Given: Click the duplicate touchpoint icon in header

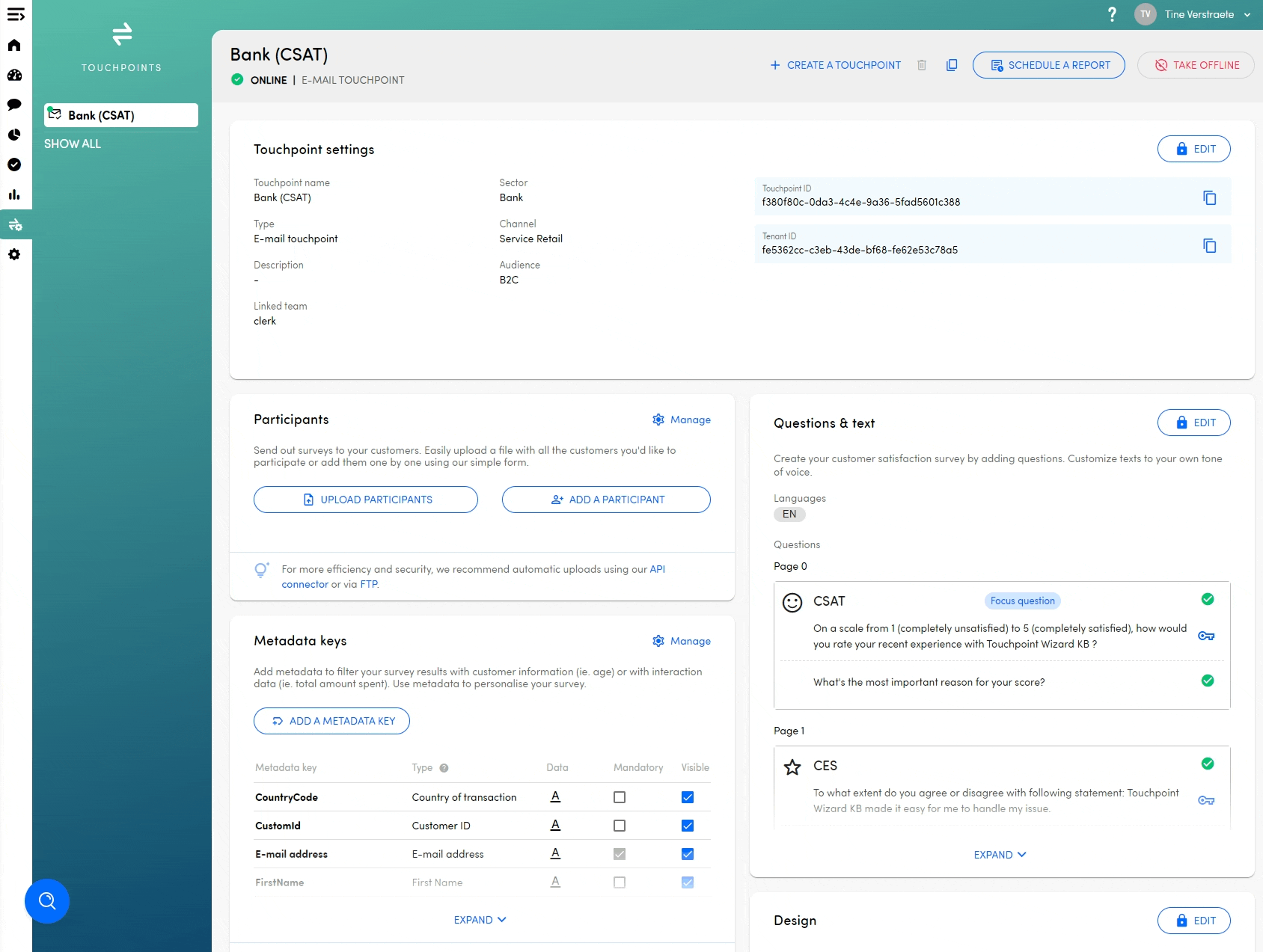Looking at the screenshot, I should point(952,65).
